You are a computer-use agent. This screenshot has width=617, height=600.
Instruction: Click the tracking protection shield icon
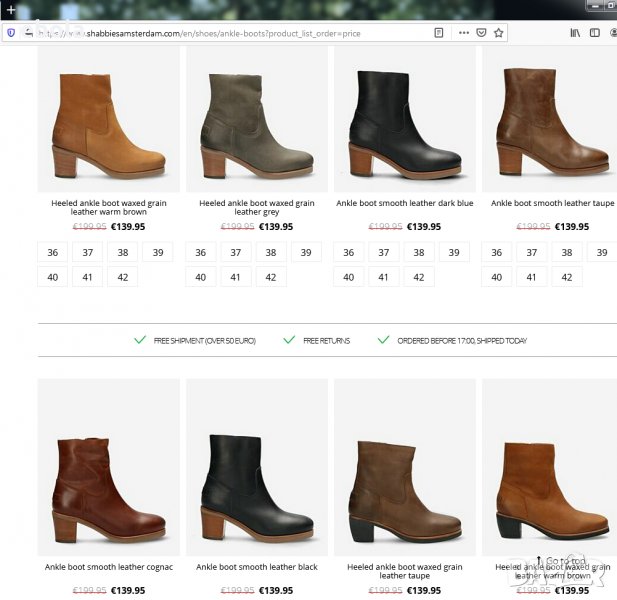pyautogui.click(x=11, y=33)
